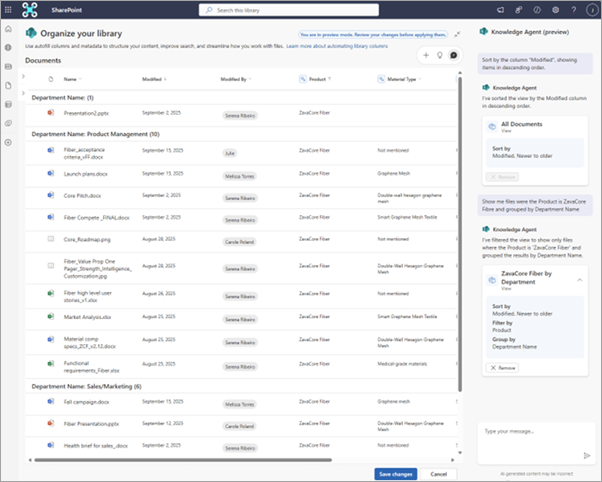Click the preview mode notice banner
The width and height of the screenshot is (602, 482).
pyautogui.click(x=373, y=35)
